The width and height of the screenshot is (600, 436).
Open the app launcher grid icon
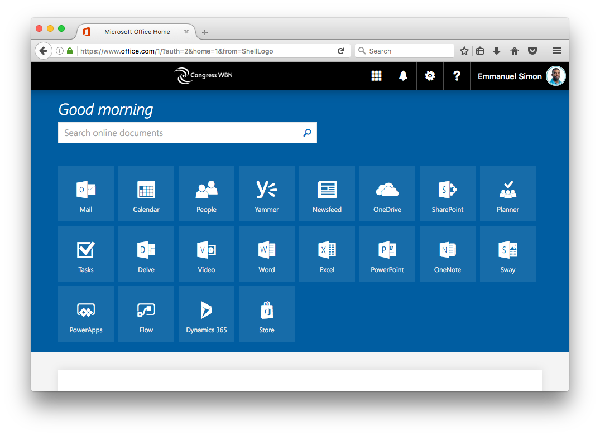377,76
